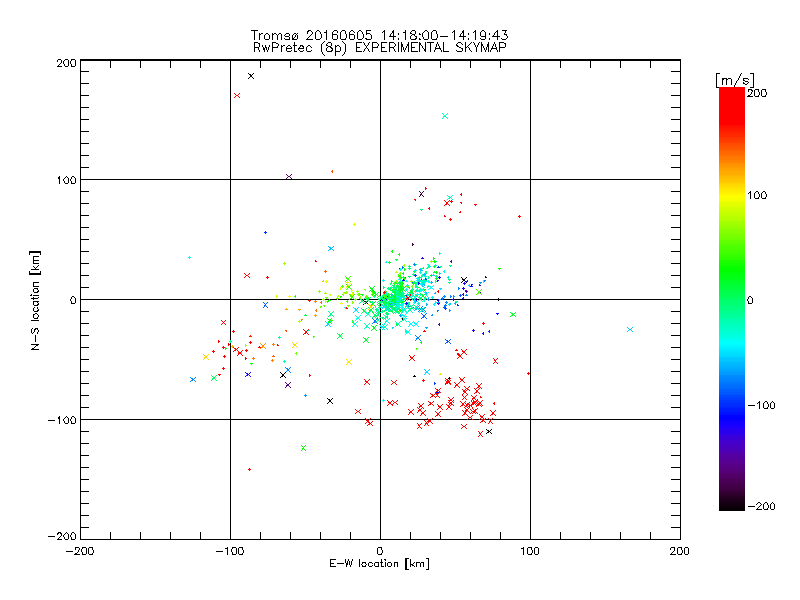Image resolution: width=800 pixels, height=600 pixels.
Task: Click the plot title 'Tromsø 20160605 14:18:00-14:19:43'
Action: coord(380,35)
